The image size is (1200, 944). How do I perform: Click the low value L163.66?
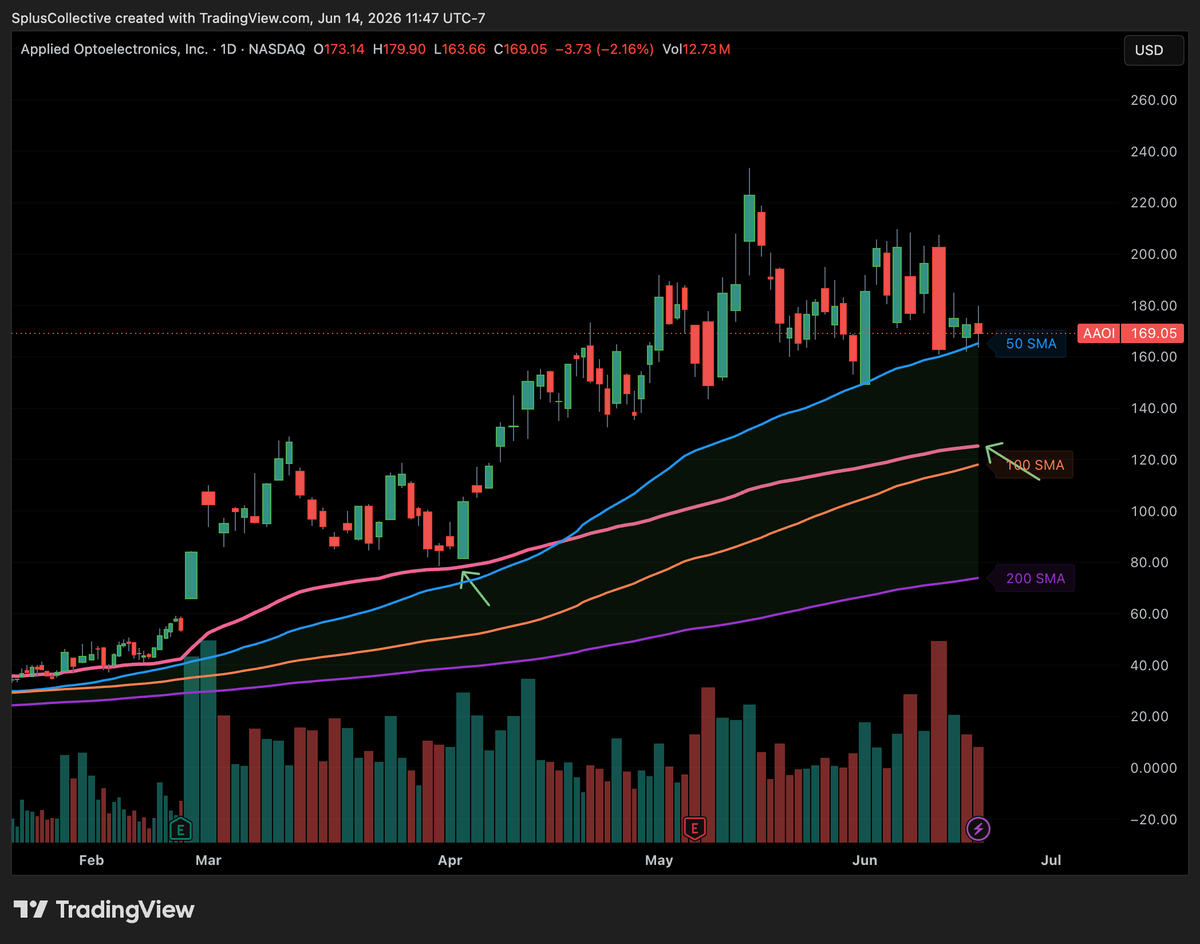[461, 49]
